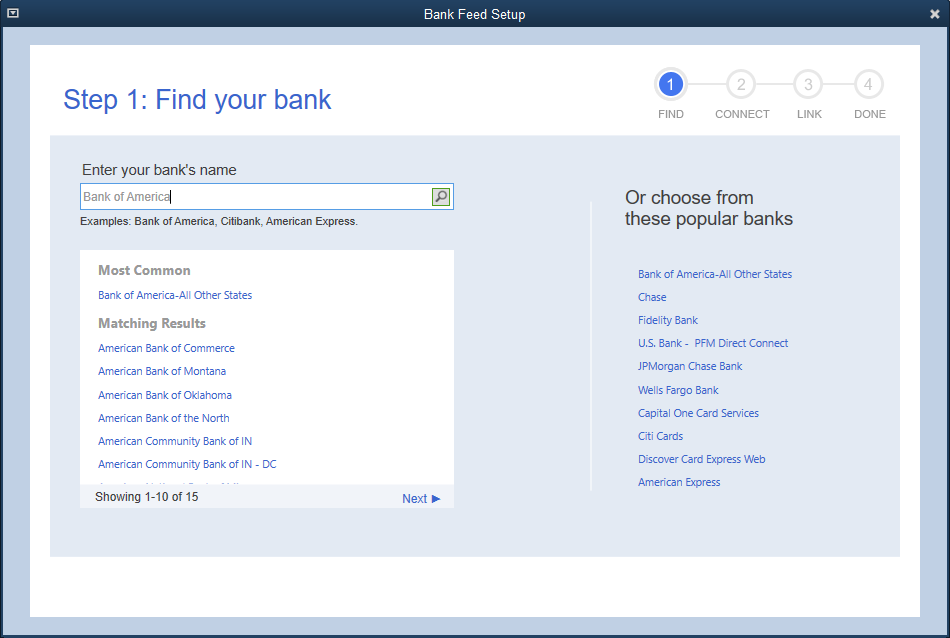Screen dimensions: 950x638
Task: Open Citi Cards link
Action: coord(660,436)
